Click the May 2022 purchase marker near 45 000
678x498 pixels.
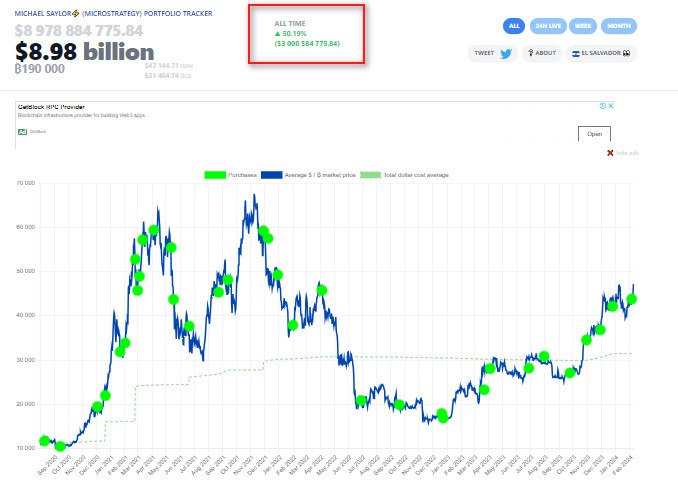point(322,290)
